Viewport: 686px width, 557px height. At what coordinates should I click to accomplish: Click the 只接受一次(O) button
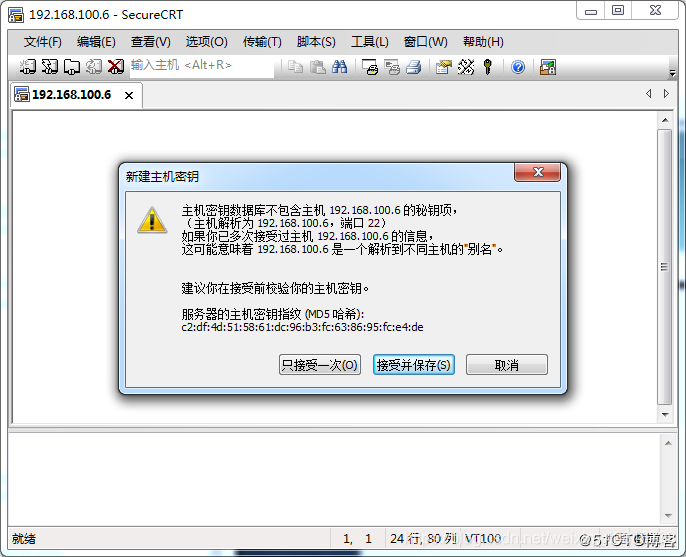[x=320, y=364]
